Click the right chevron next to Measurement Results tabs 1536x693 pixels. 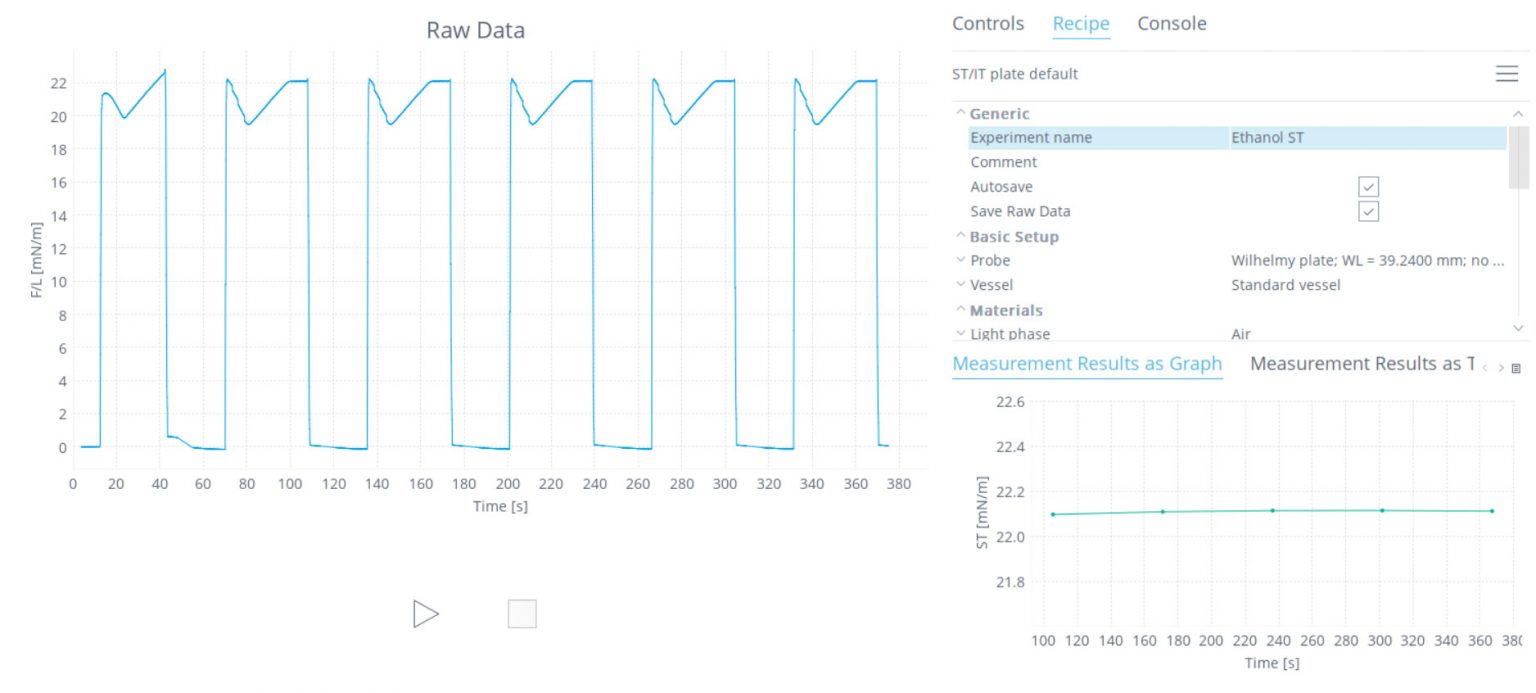pos(1500,369)
